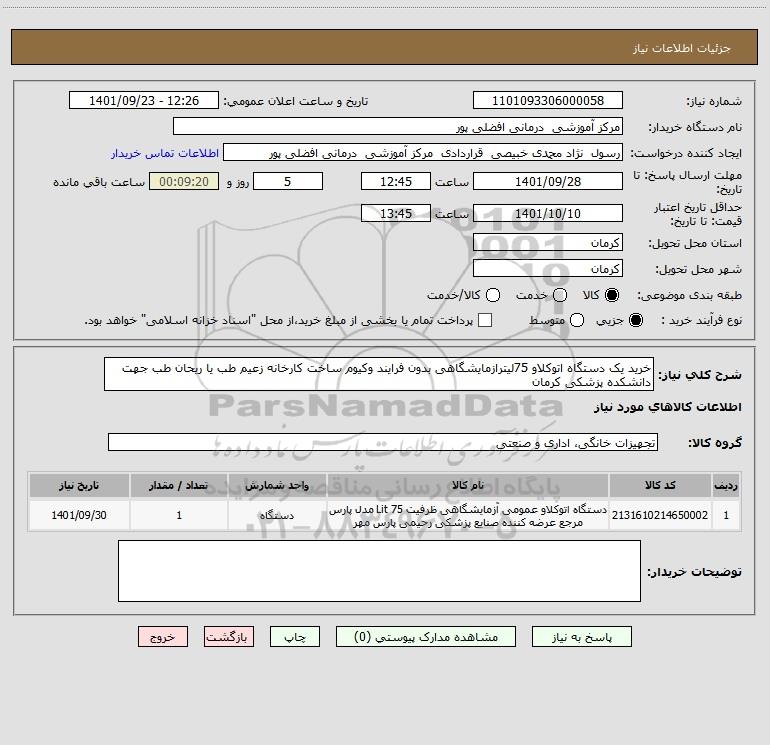Screen dimensions: 770x745
Task: Select the جزیی purchase type radio
Action: (x=635, y=320)
